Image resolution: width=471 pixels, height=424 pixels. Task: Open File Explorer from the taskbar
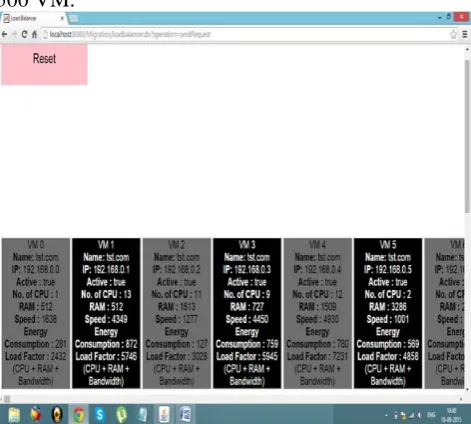(x=14, y=415)
